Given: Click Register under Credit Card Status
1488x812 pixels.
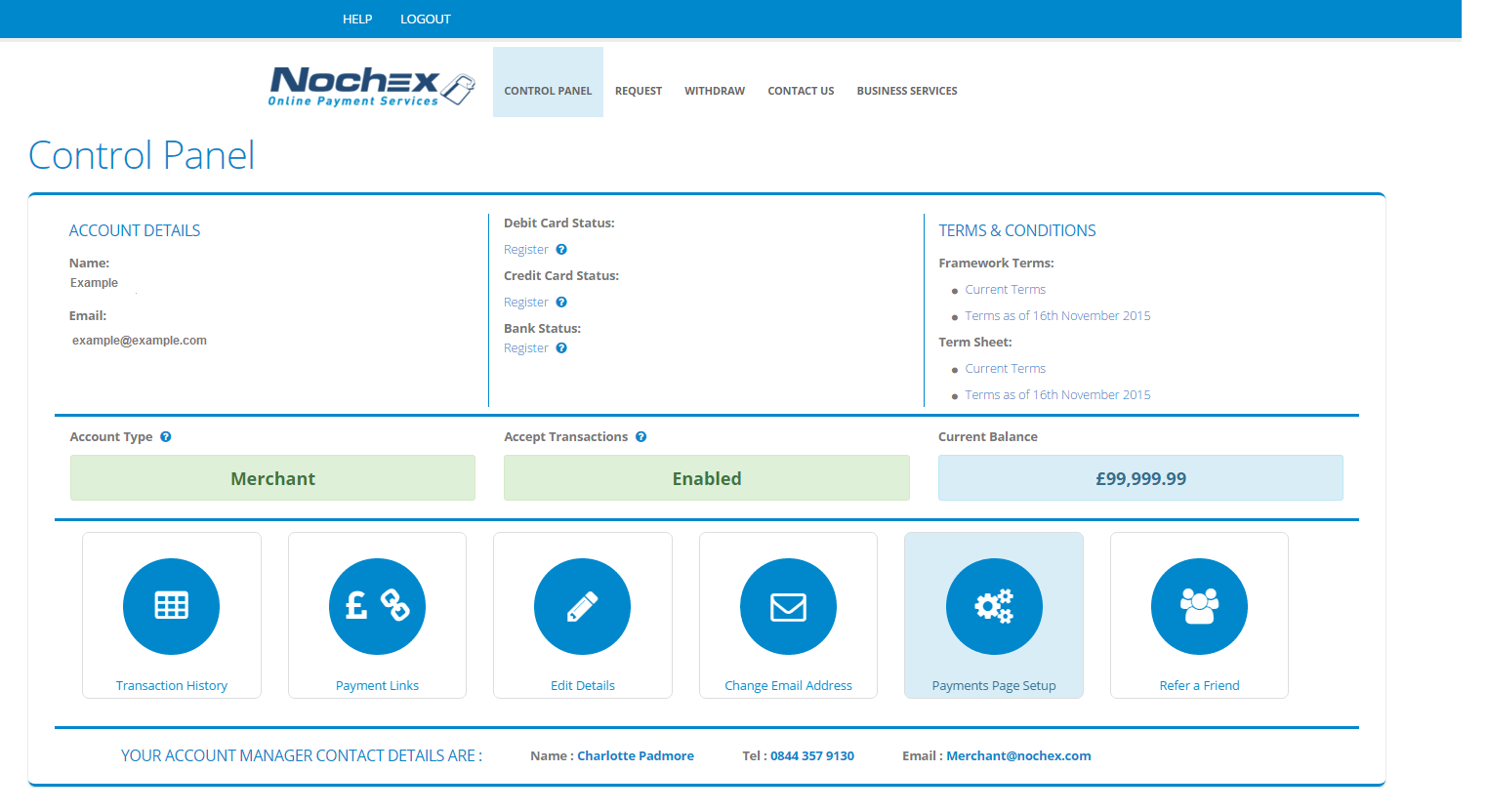Looking at the screenshot, I should coord(526,303).
